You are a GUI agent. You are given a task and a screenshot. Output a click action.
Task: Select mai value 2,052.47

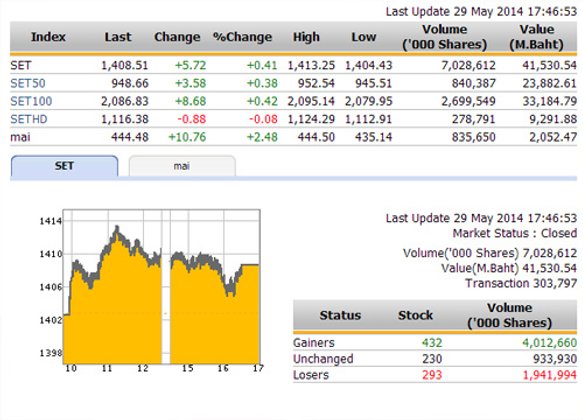553,137
